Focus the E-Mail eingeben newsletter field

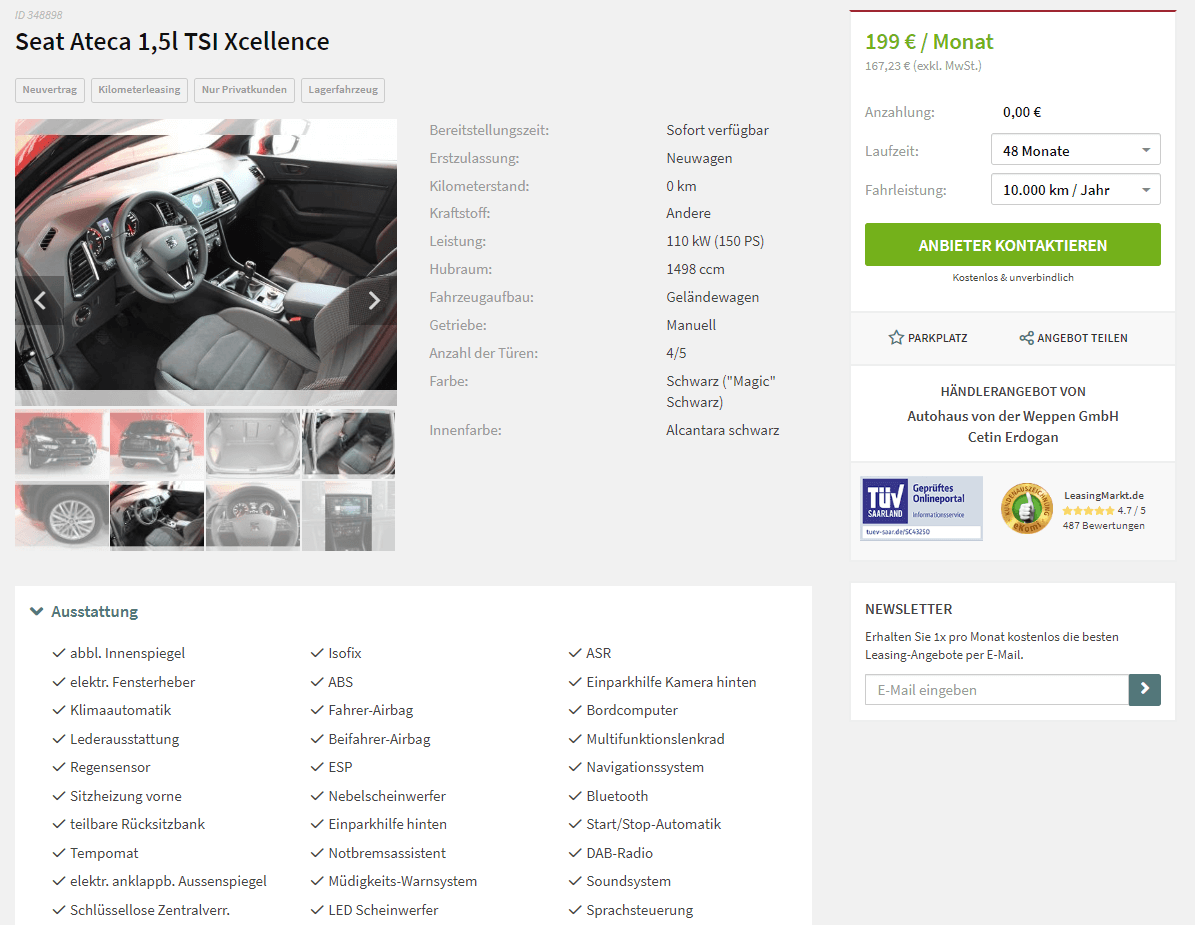pos(996,690)
